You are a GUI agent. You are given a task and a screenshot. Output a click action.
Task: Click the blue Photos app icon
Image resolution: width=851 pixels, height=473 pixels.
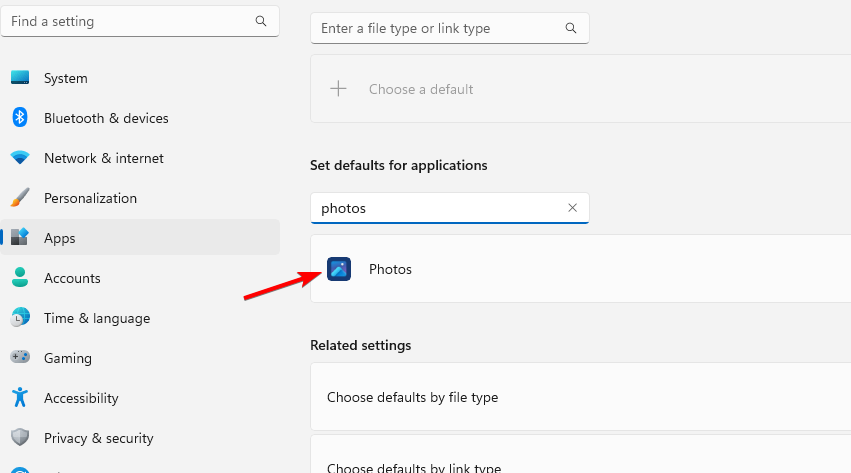pos(339,269)
